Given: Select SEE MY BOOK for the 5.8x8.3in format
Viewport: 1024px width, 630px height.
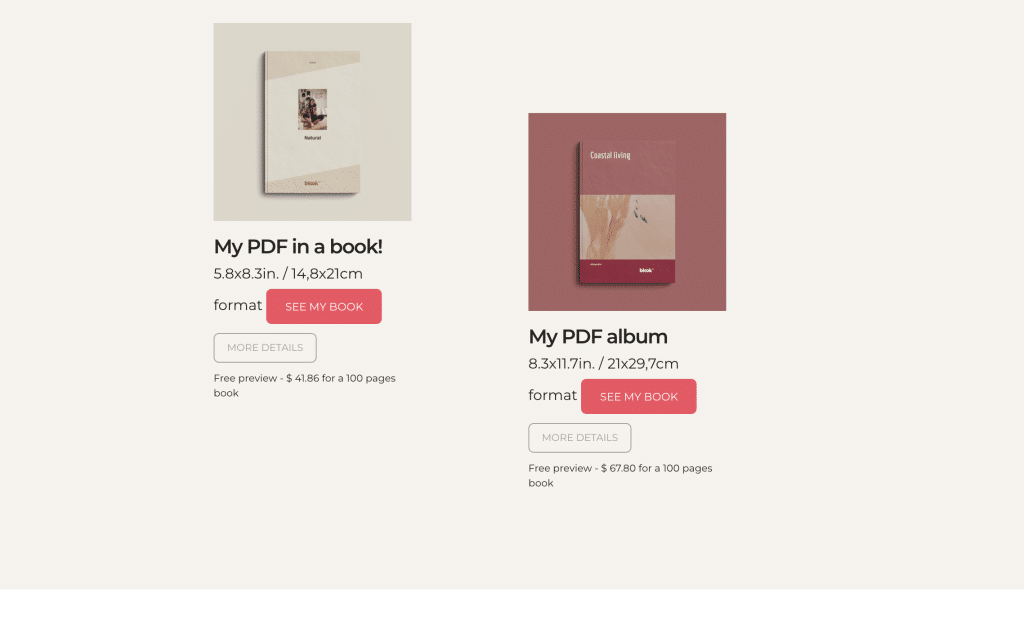Looking at the screenshot, I should pyautogui.click(x=324, y=306).
